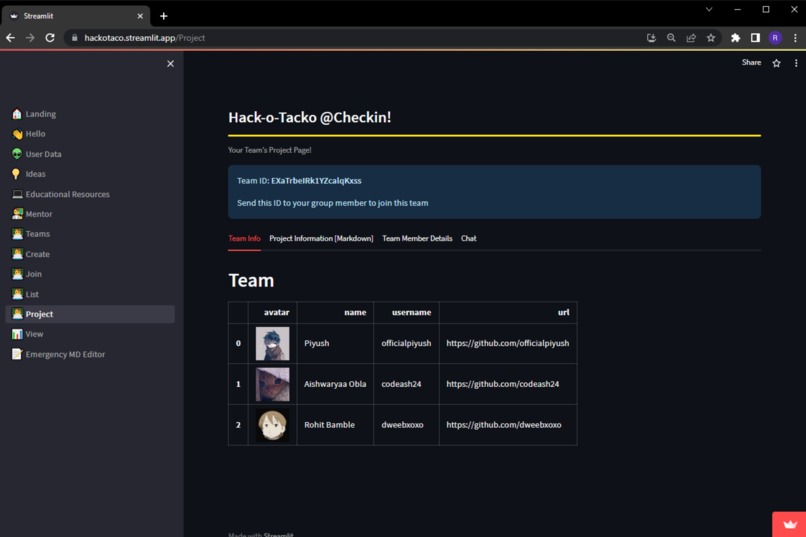Click the dweebxoxo GitHub URL

[x=504, y=425]
